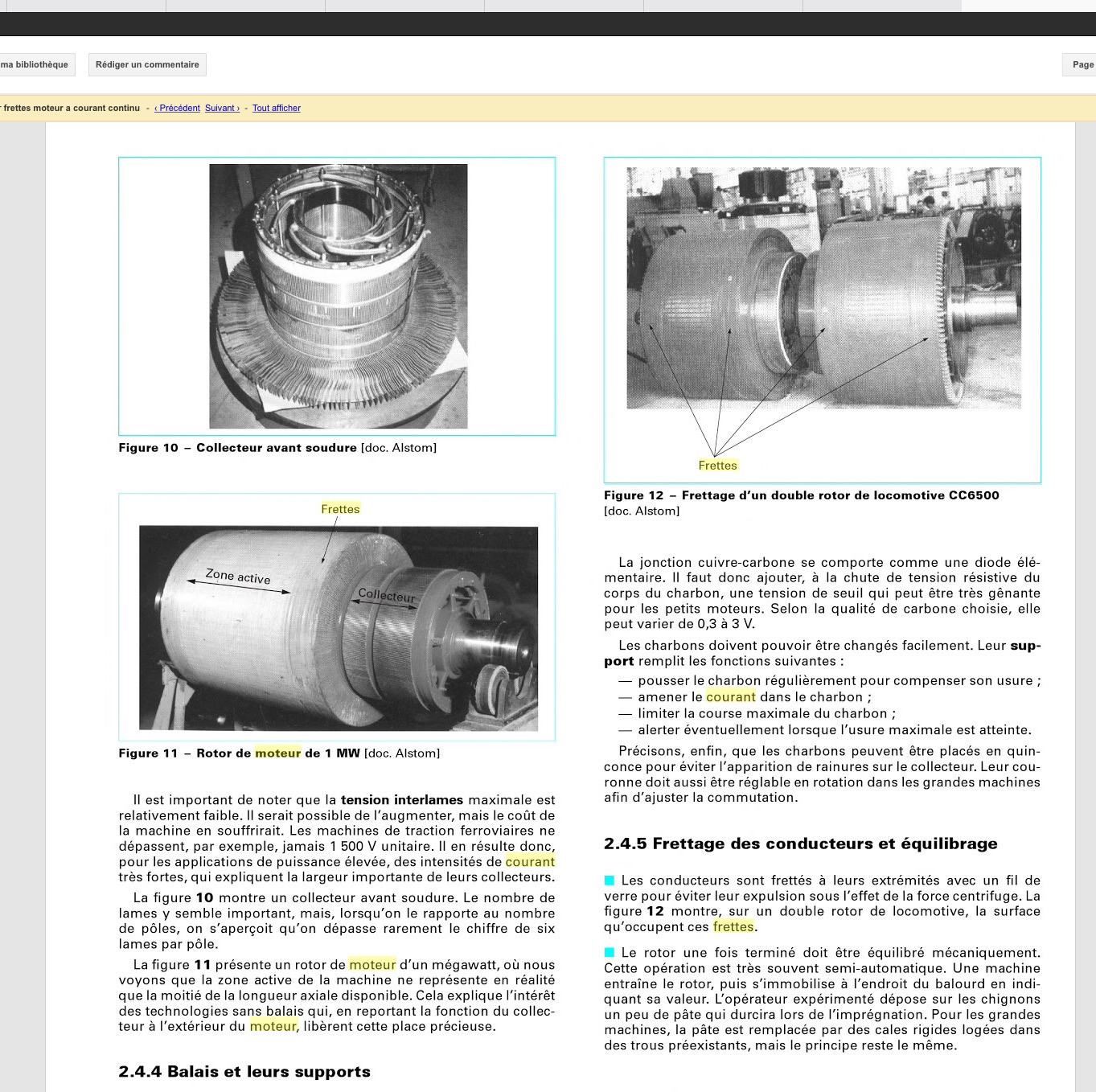
Task: Click the 'Collecteur' label in Figure 11
Action: 387,596
